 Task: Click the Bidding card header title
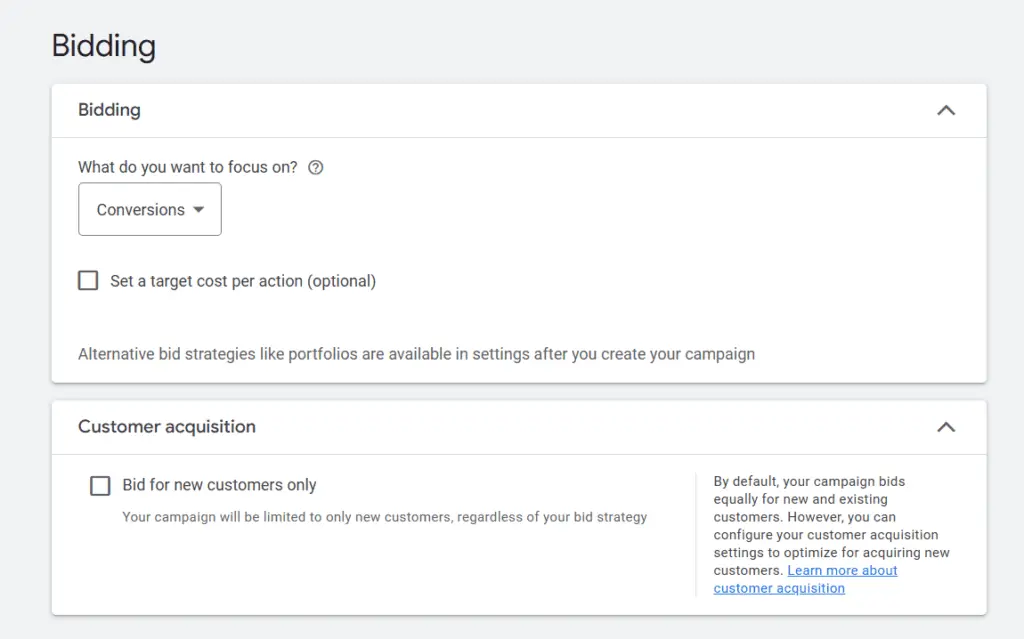click(x=109, y=110)
